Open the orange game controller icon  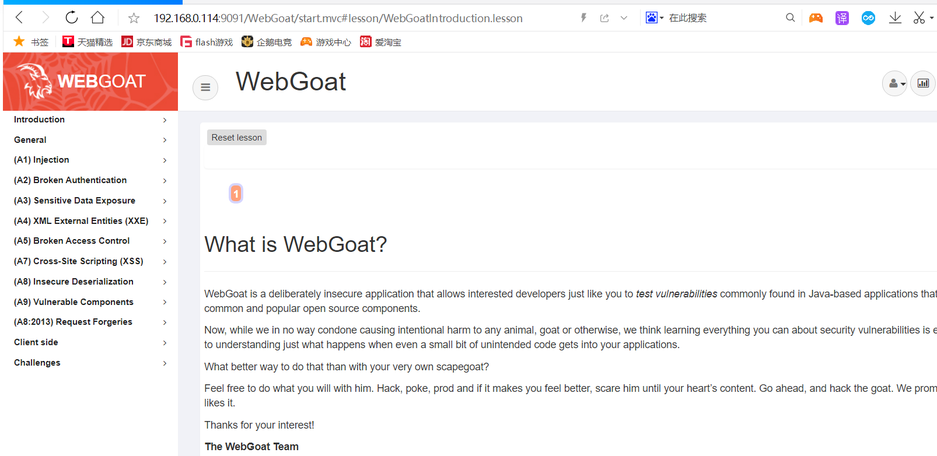coord(816,18)
